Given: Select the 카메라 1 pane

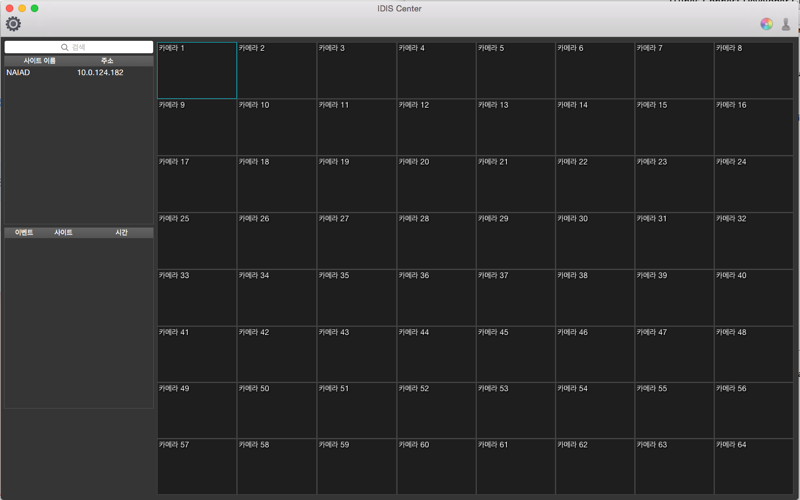Looking at the screenshot, I should pos(197,70).
